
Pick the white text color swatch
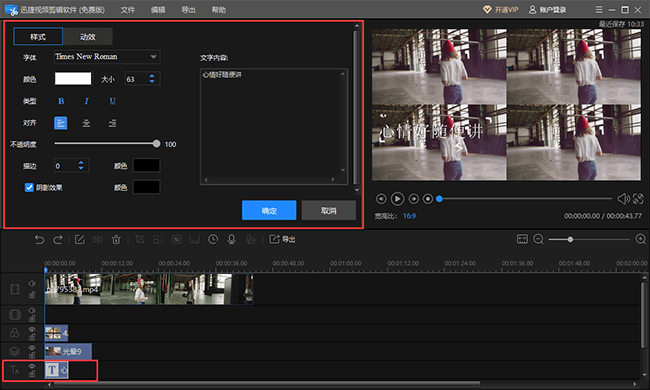73,79
